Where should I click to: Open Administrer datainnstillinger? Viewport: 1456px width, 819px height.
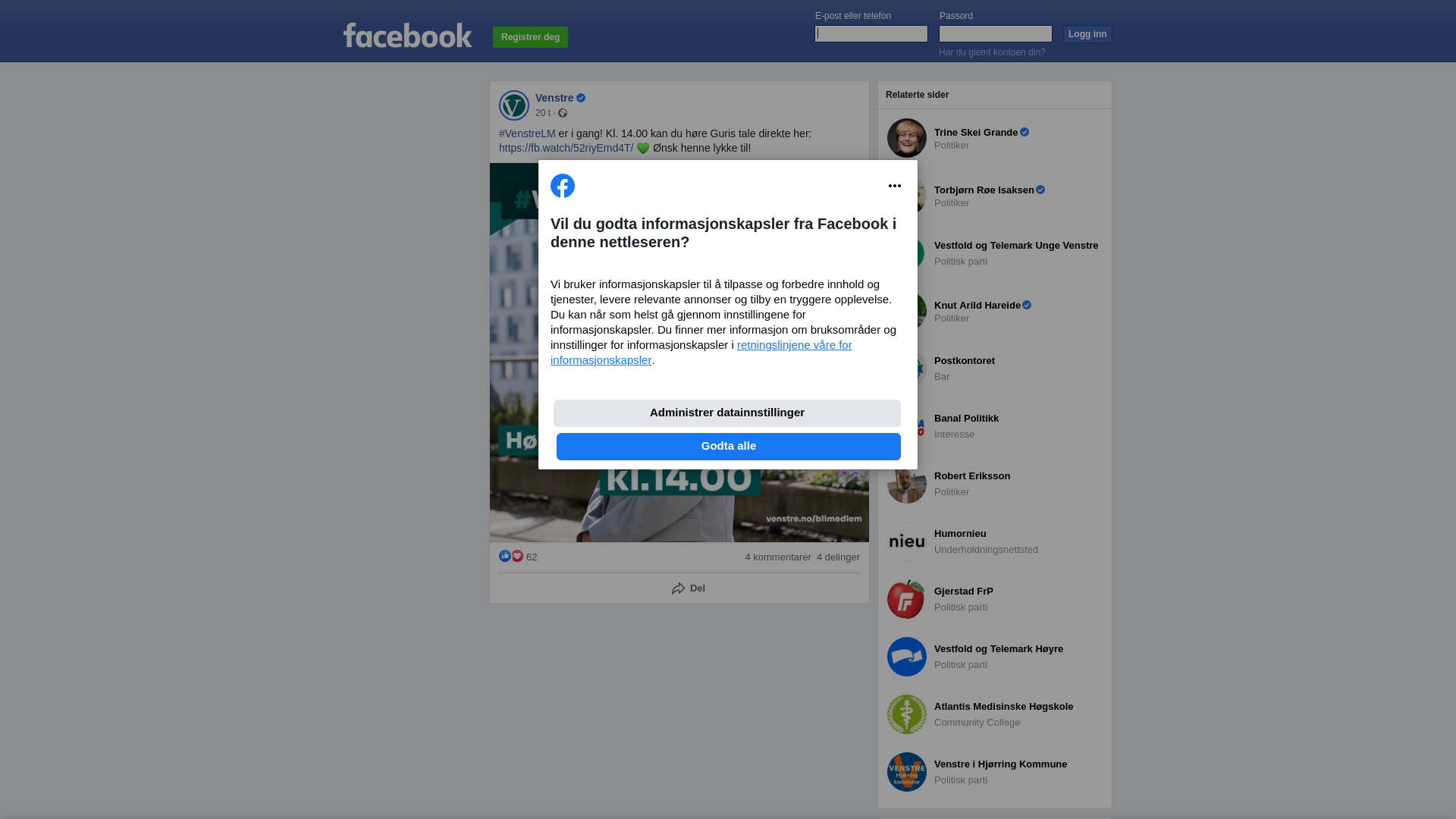(x=727, y=413)
